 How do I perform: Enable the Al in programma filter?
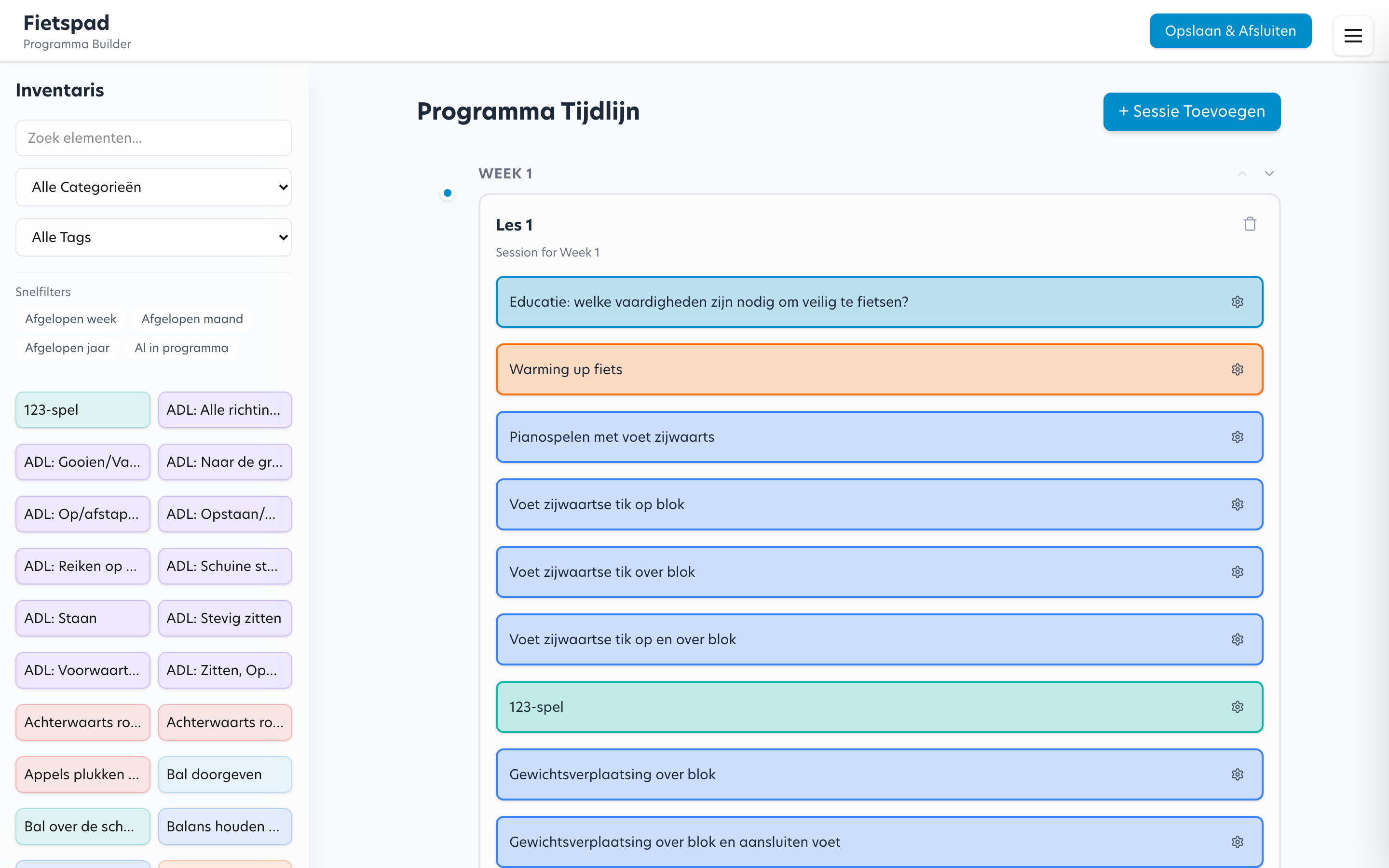pyautogui.click(x=181, y=347)
